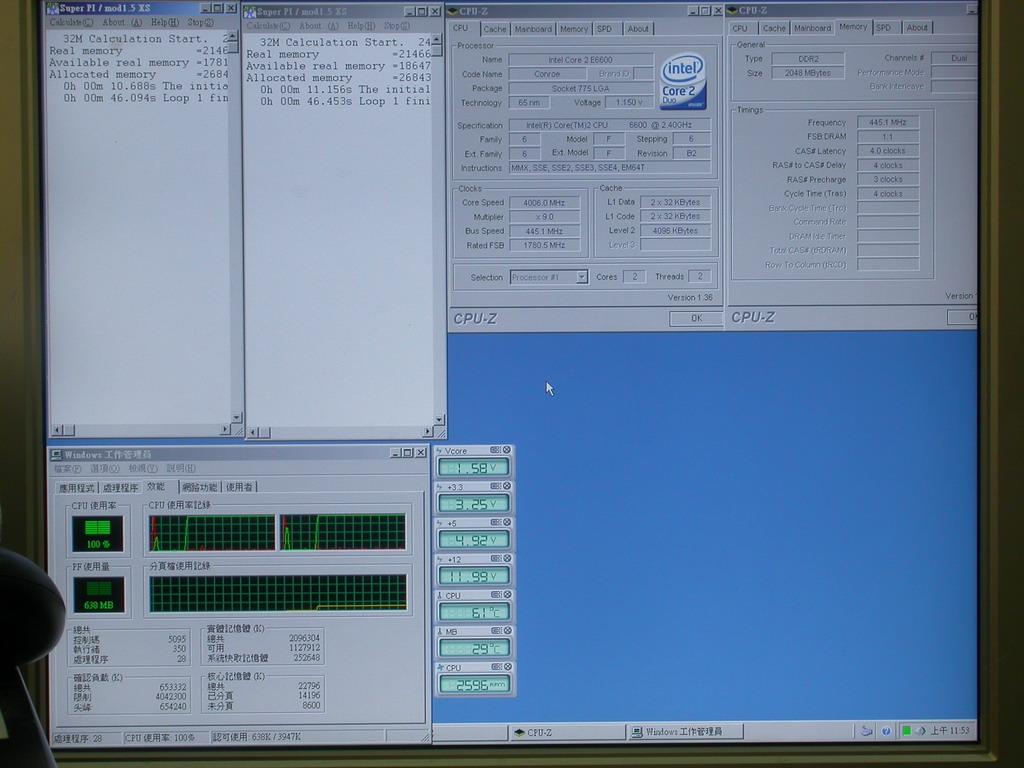This screenshot has height=768, width=1024.
Task: Close the MB temperature sensor panel
Action: point(507,631)
